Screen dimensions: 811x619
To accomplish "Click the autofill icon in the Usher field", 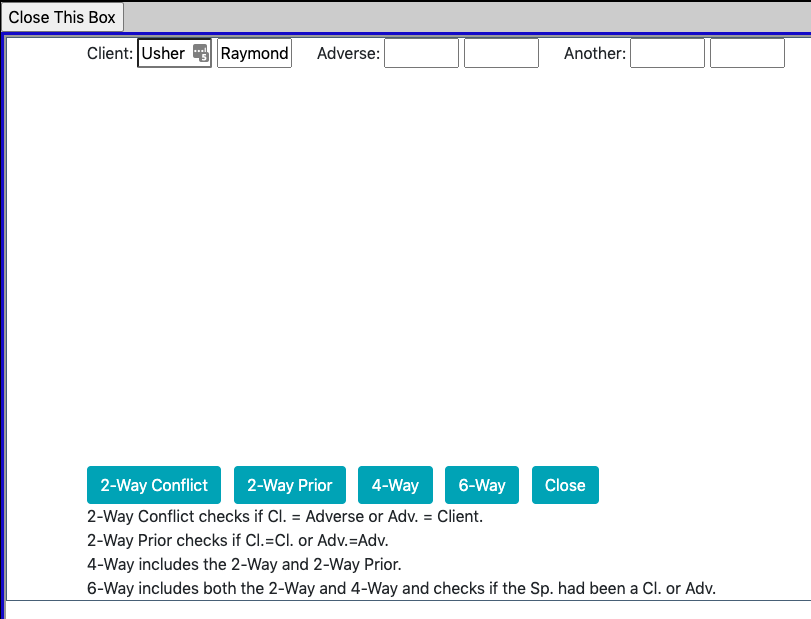I will [200, 54].
